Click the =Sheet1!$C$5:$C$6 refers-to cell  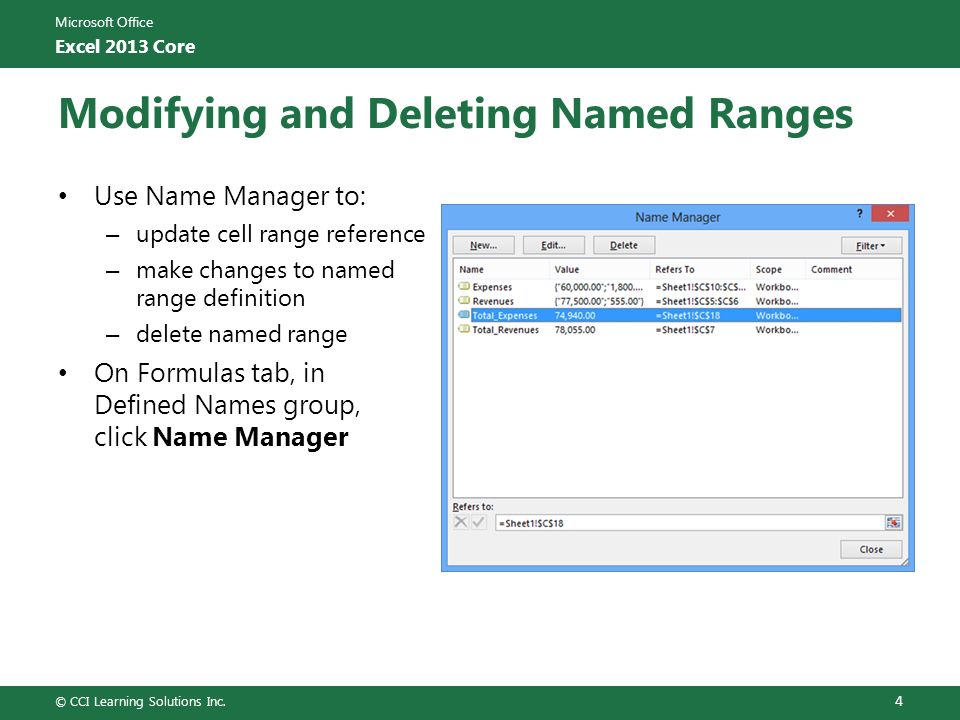(697, 301)
